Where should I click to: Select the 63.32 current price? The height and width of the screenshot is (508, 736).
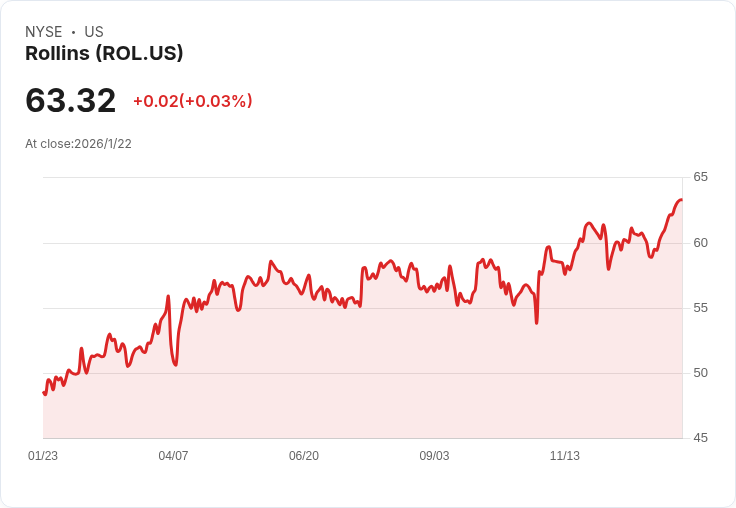[x=71, y=101]
